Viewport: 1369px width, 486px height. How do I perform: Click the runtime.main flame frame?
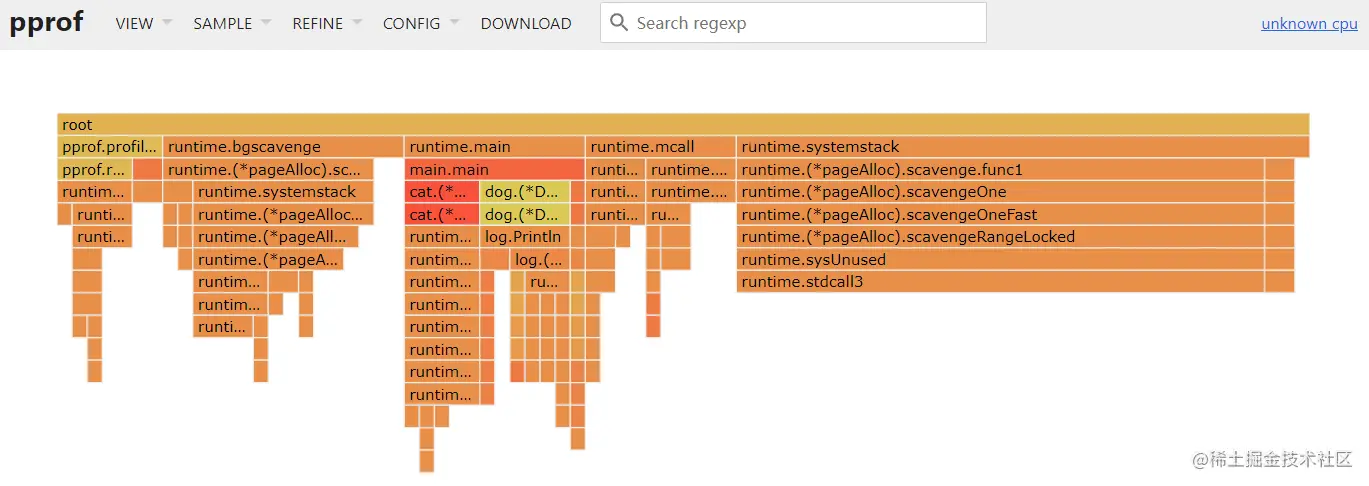[494, 147]
